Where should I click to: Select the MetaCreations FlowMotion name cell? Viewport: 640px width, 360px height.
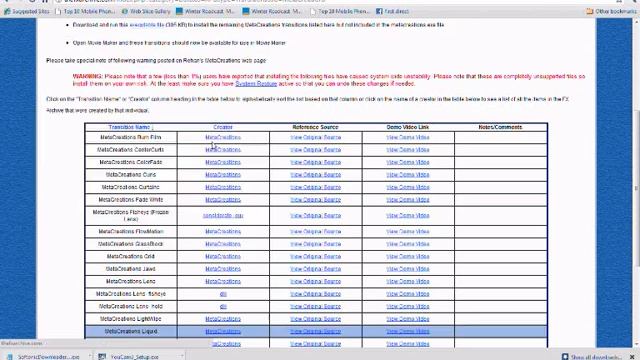click(x=131, y=231)
